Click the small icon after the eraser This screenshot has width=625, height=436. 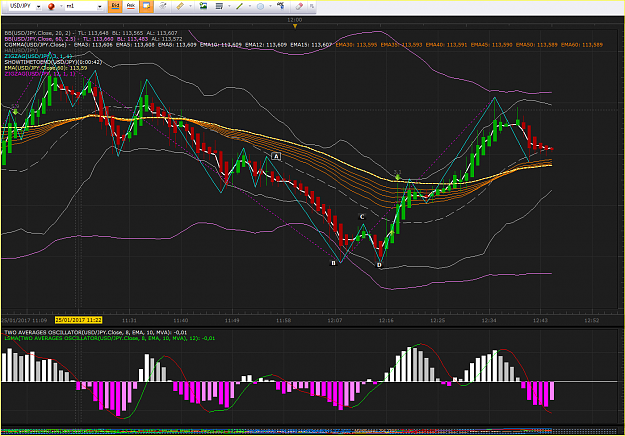(x=312, y=6)
